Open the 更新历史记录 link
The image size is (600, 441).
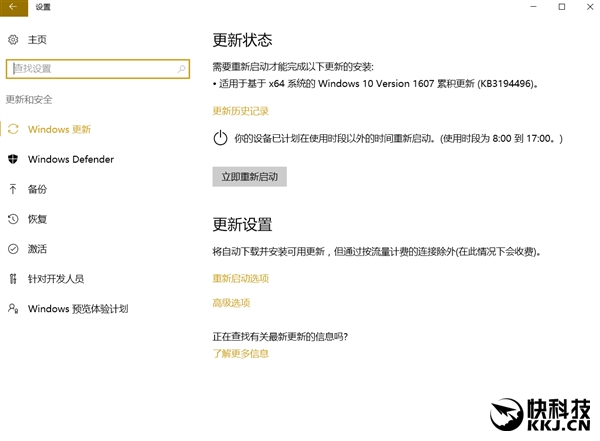(241, 111)
